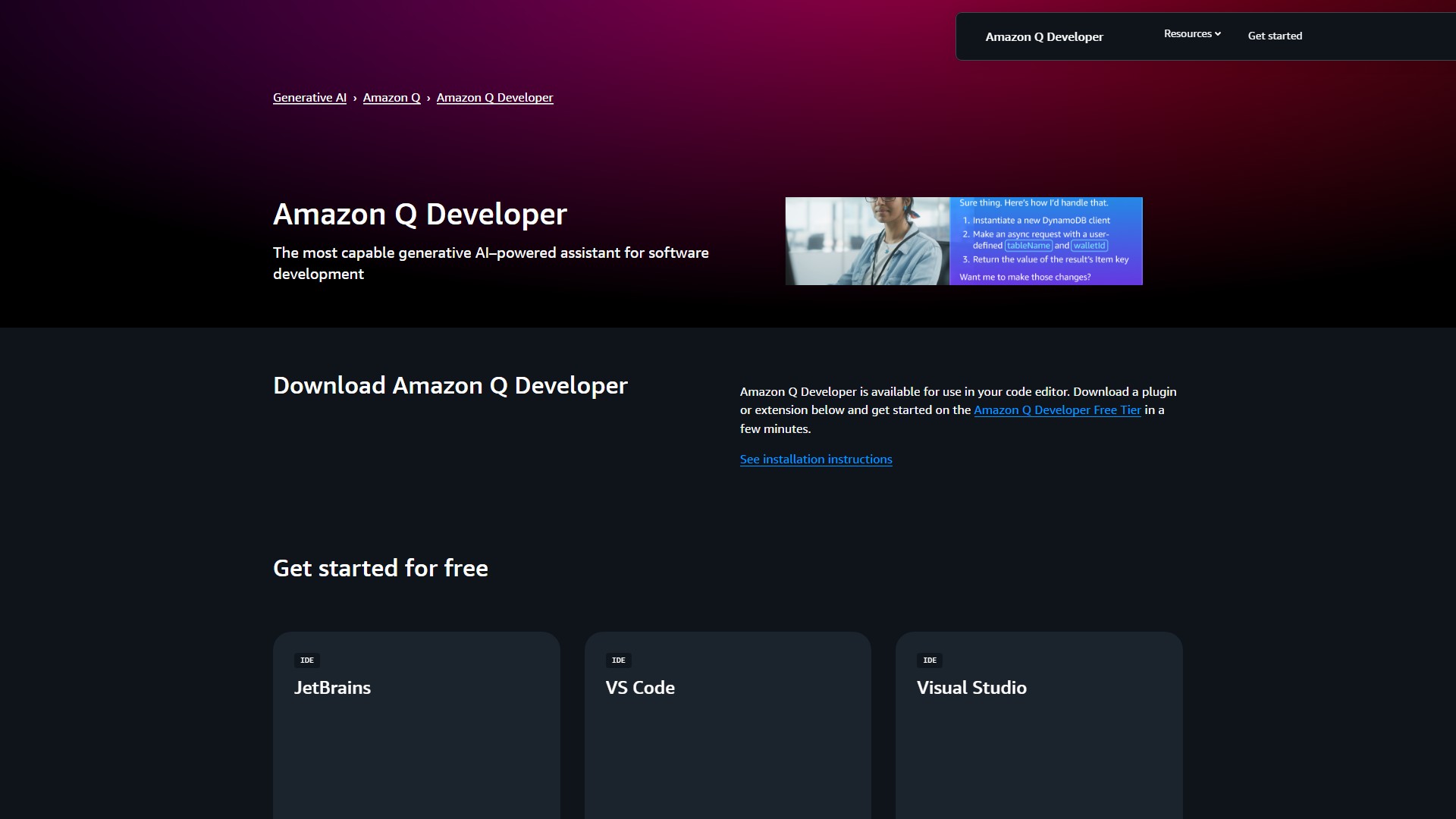Click the JetBrains card heading
This screenshot has width=1456, height=819.
[332, 688]
